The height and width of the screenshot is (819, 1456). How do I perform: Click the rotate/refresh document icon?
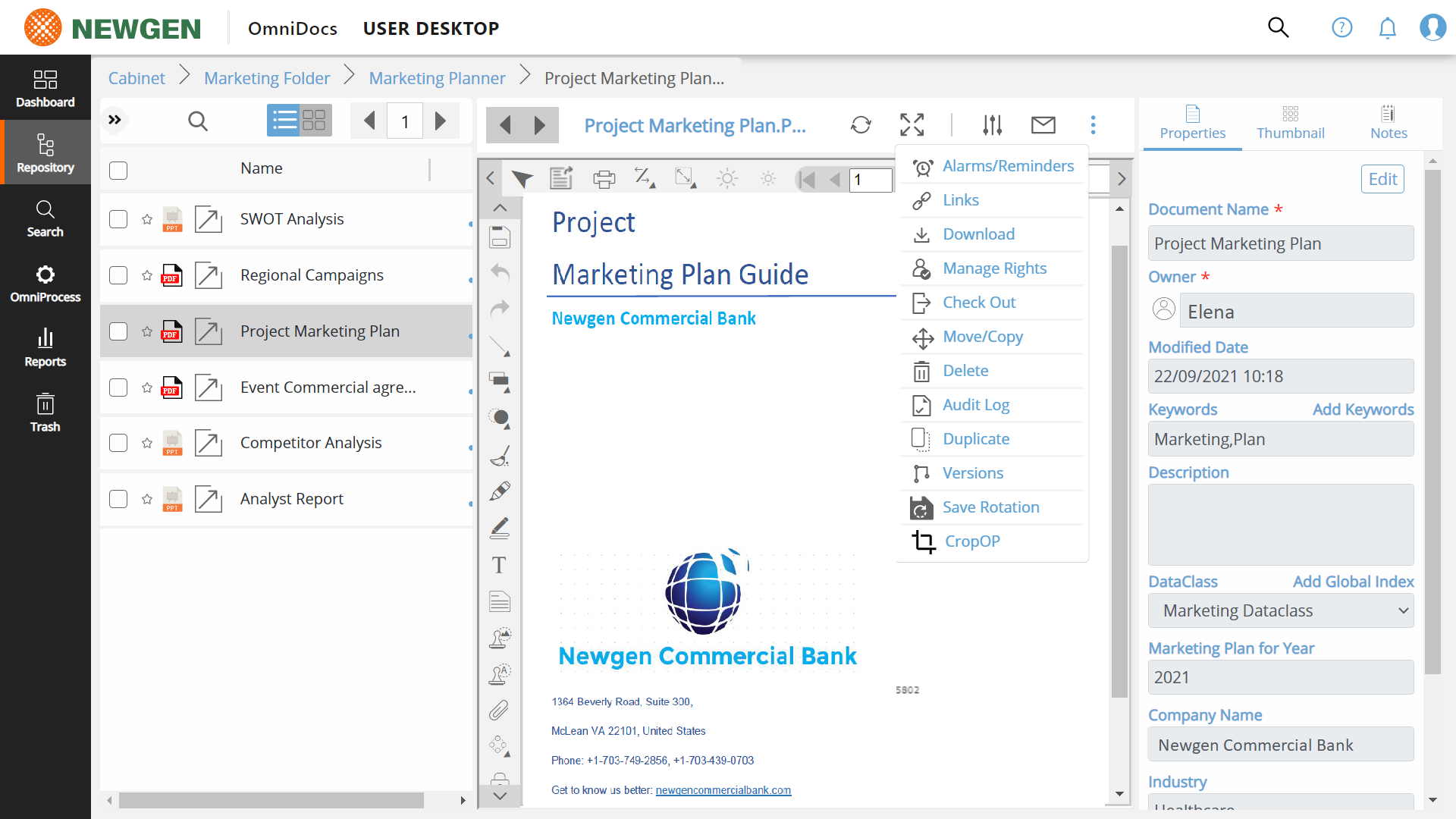861,125
